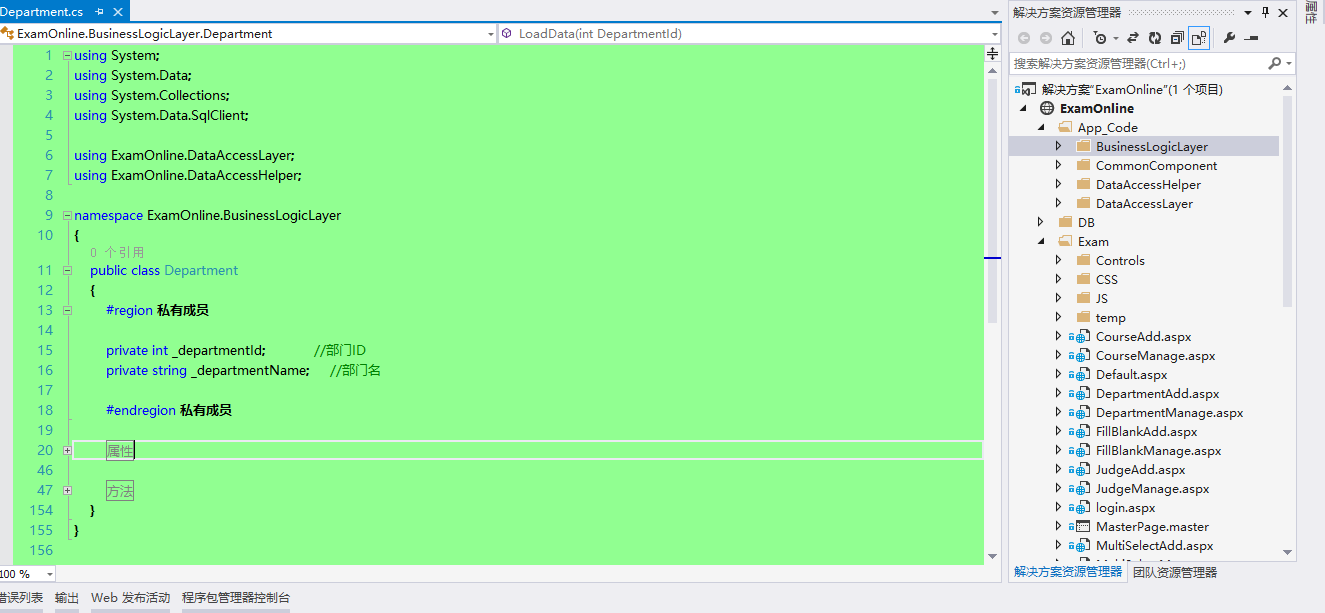Image resolution: width=1325 pixels, height=613 pixels.
Task: Expand the Controls folder arrow
Action: click(x=1059, y=260)
